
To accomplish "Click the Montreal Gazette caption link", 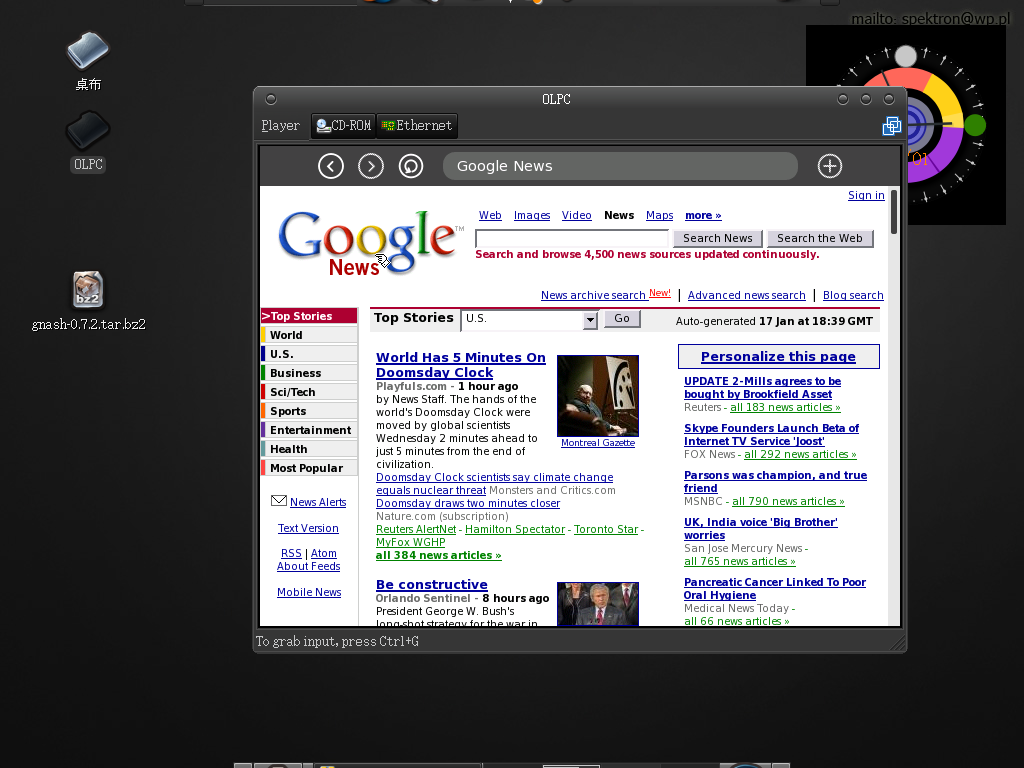I will [598, 443].
